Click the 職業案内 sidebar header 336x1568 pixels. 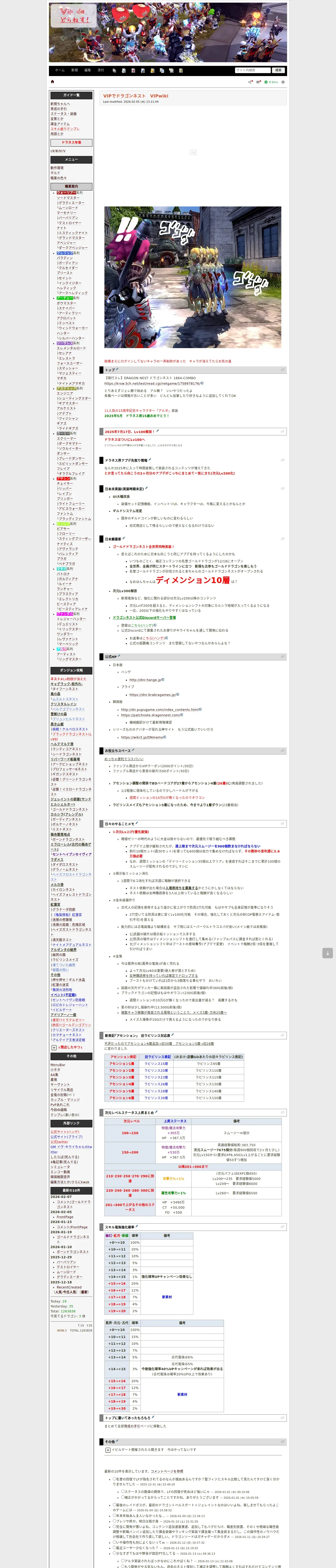click(x=71, y=186)
